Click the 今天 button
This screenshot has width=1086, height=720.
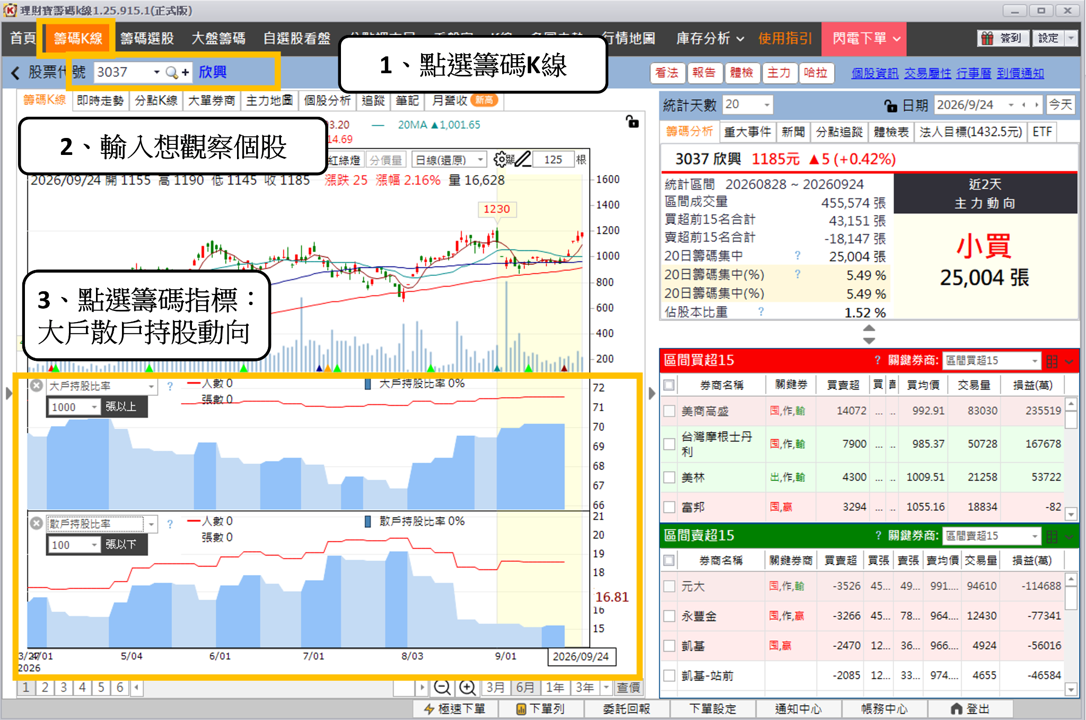point(1060,105)
